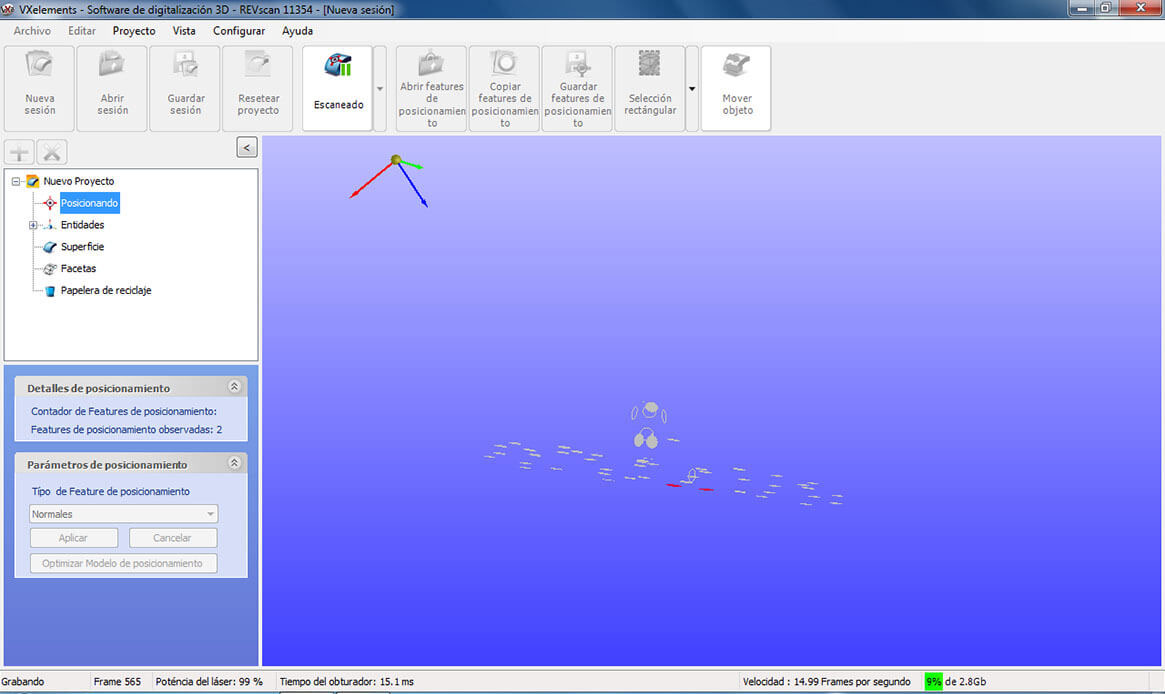Click Contador de Features de posicionamiento text
1165x694 pixels.
pyautogui.click(x=124, y=411)
